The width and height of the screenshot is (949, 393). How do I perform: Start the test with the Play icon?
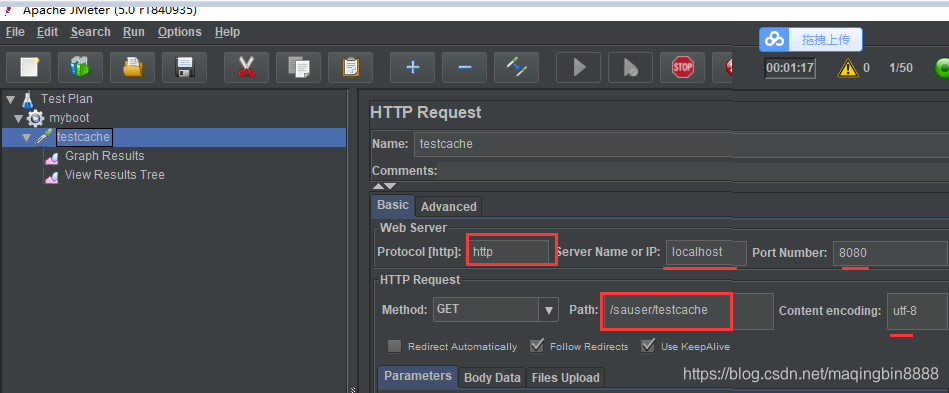coord(579,67)
